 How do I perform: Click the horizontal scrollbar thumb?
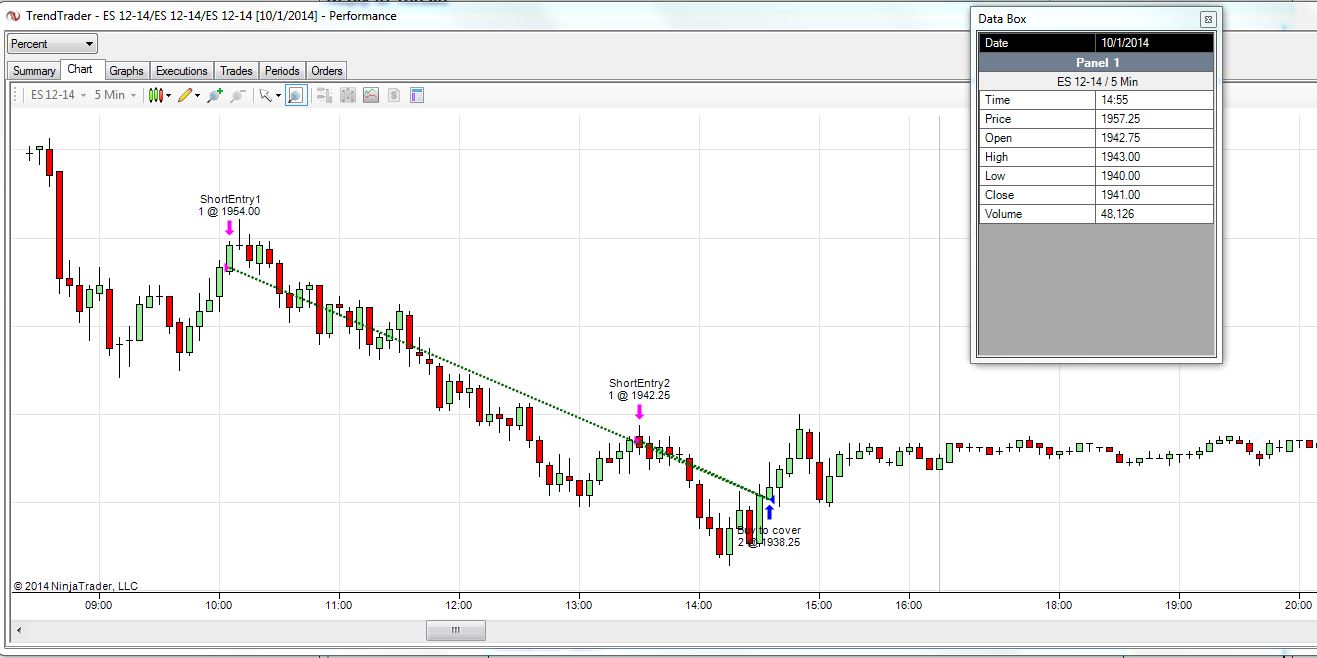click(x=456, y=630)
